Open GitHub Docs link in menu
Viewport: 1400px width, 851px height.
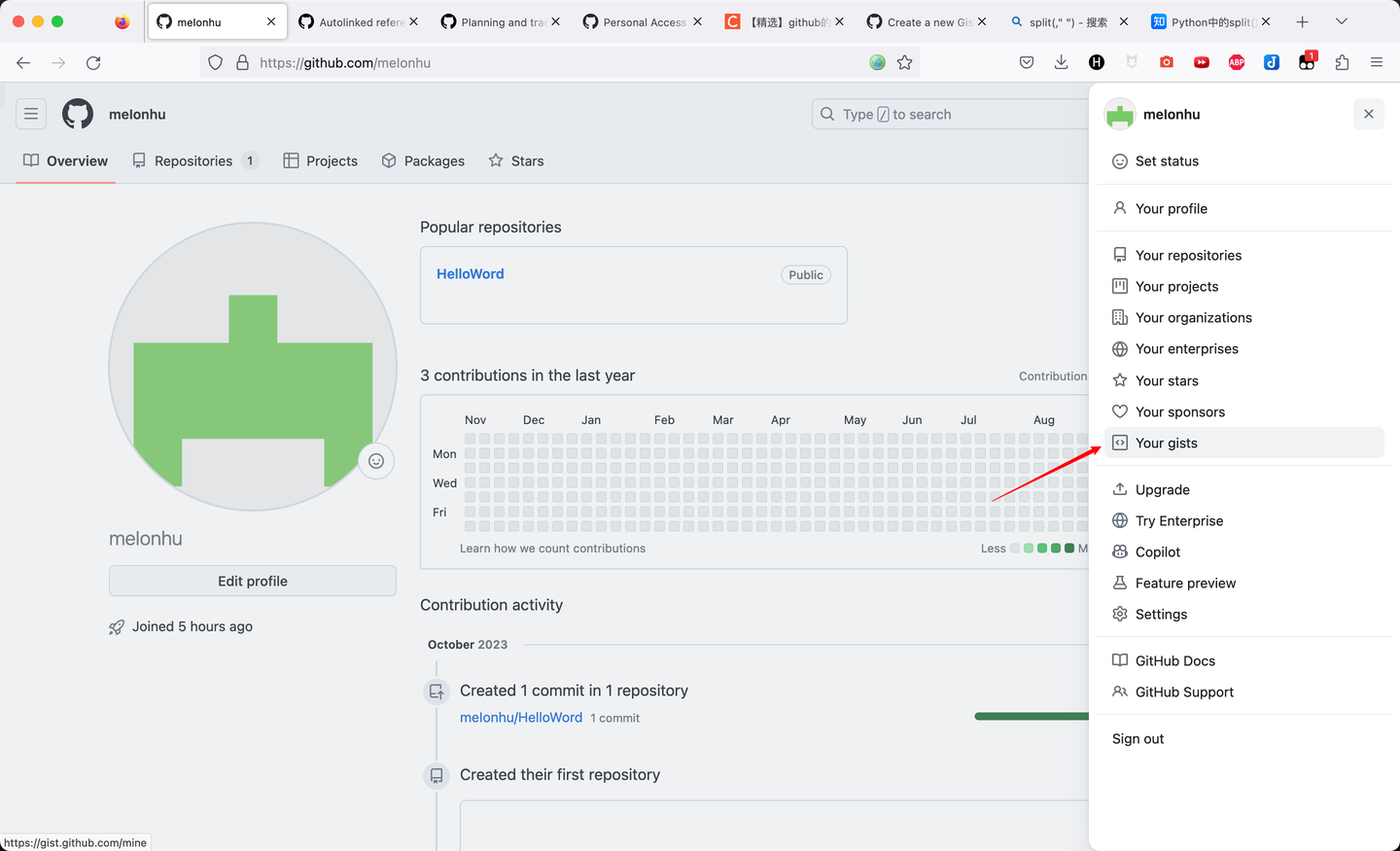point(1244,660)
